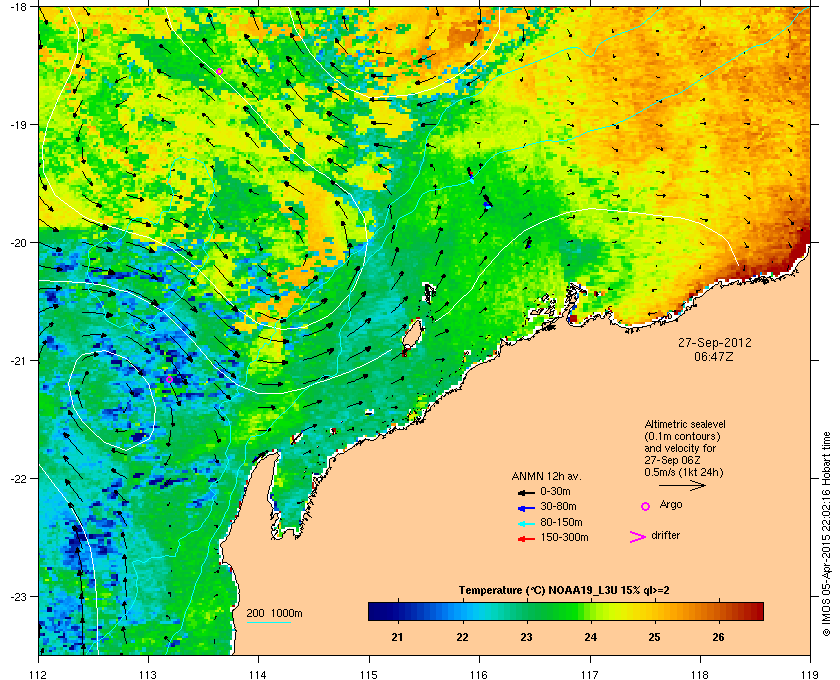
Task: Click the 0.5m/s velocity scale arrow
Action: tap(682, 486)
